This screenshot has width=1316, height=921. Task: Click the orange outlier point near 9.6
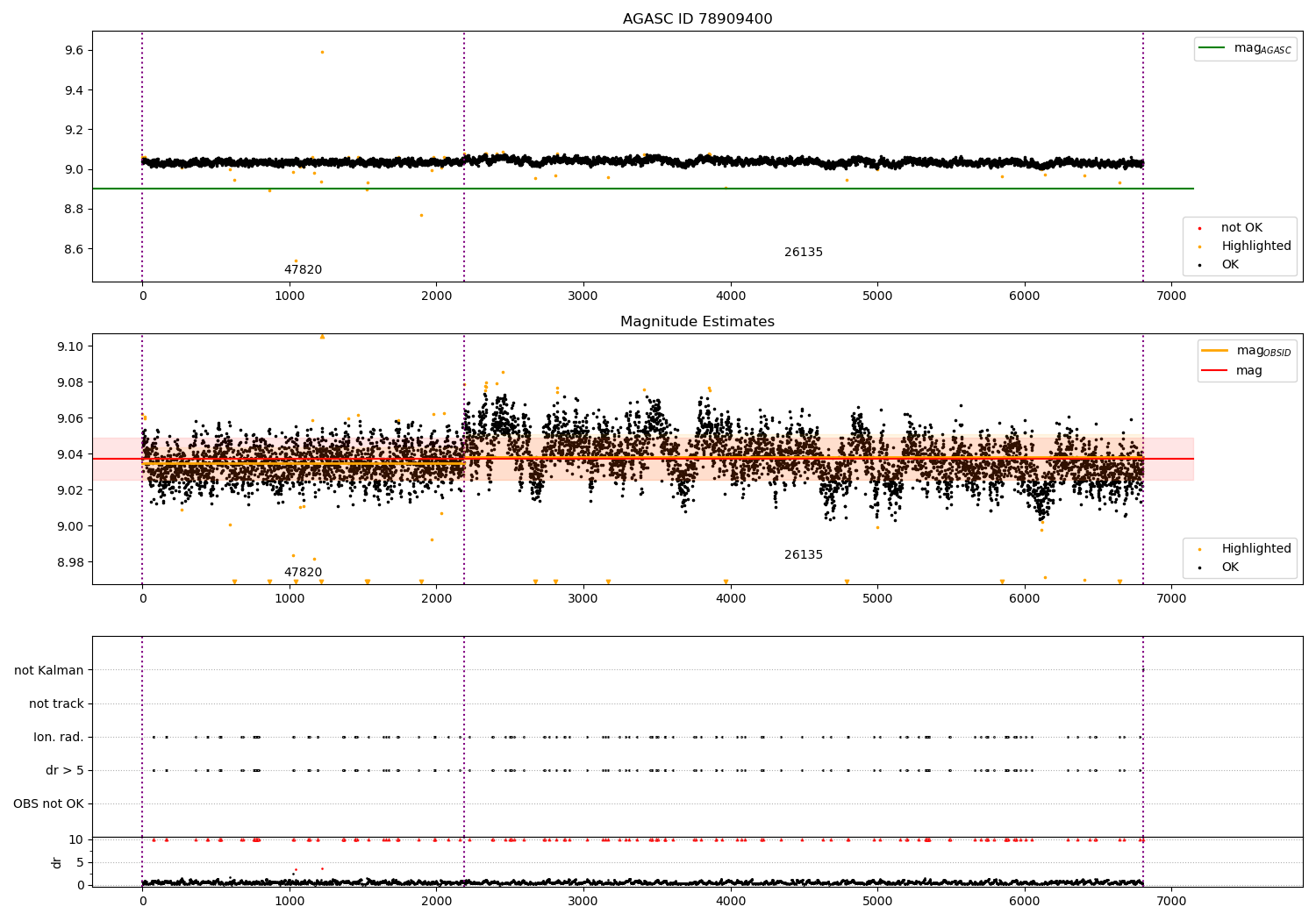(x=322, y=52)
